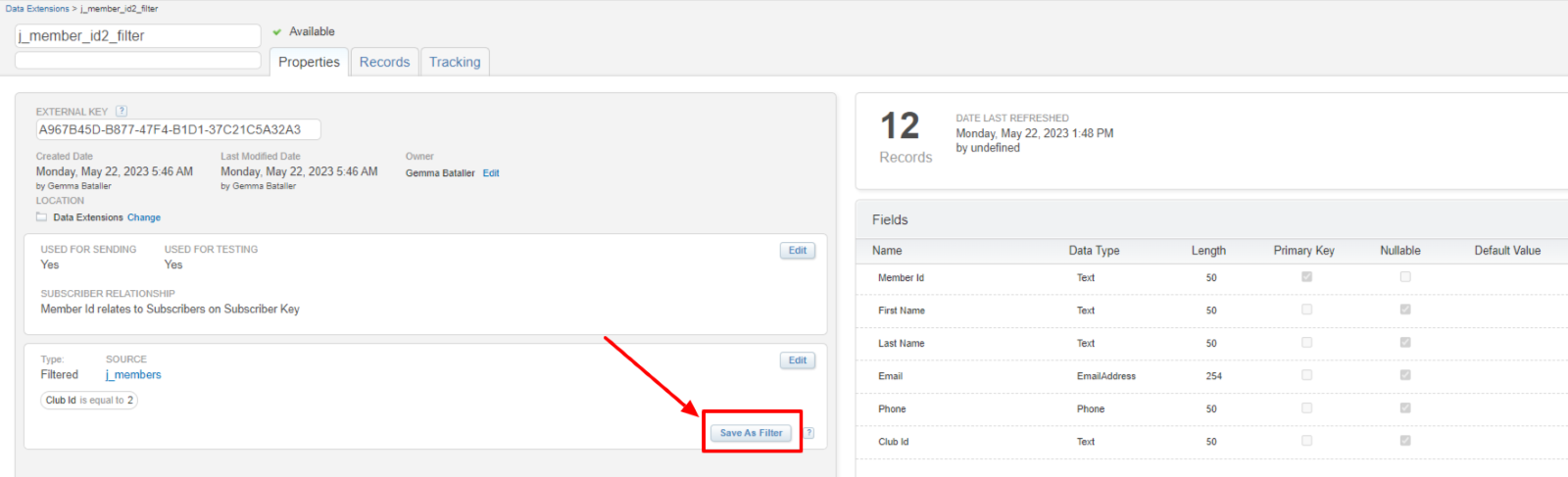
Task: Click the Subscriber Relationship description text
Action: (x=171, y=310)
